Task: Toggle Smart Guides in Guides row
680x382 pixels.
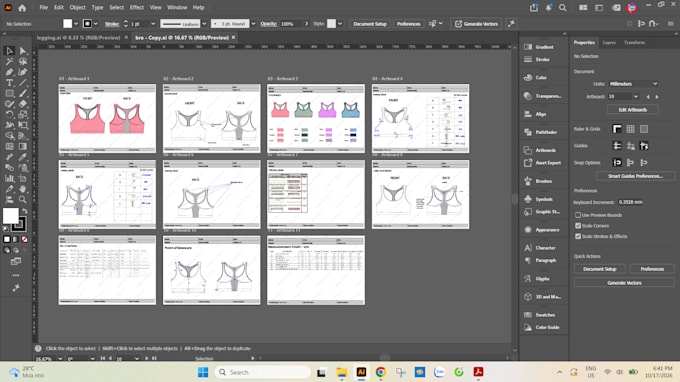Action: (x=644, y=146)
